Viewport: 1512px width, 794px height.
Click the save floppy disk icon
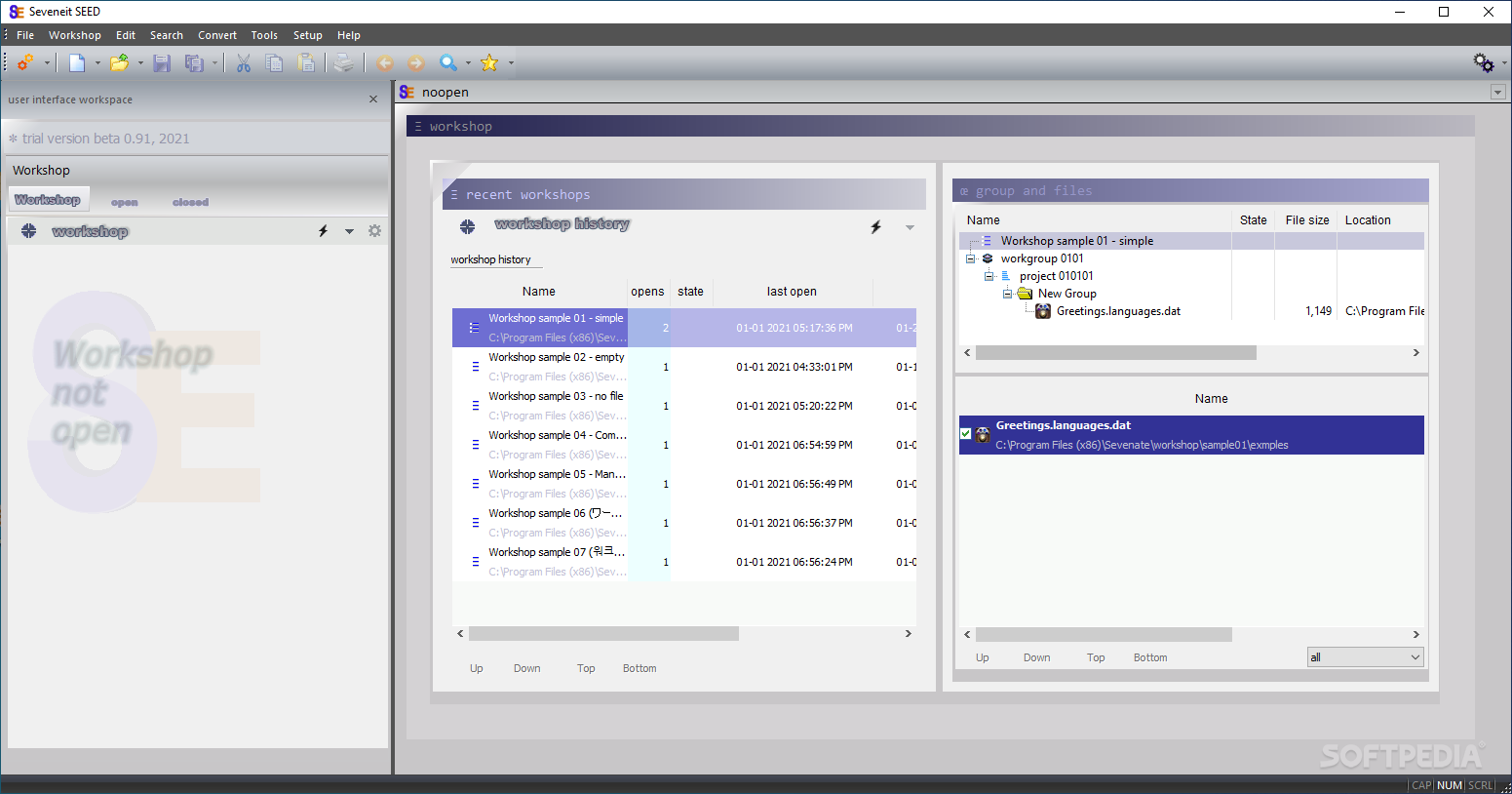tap(162, 62)
